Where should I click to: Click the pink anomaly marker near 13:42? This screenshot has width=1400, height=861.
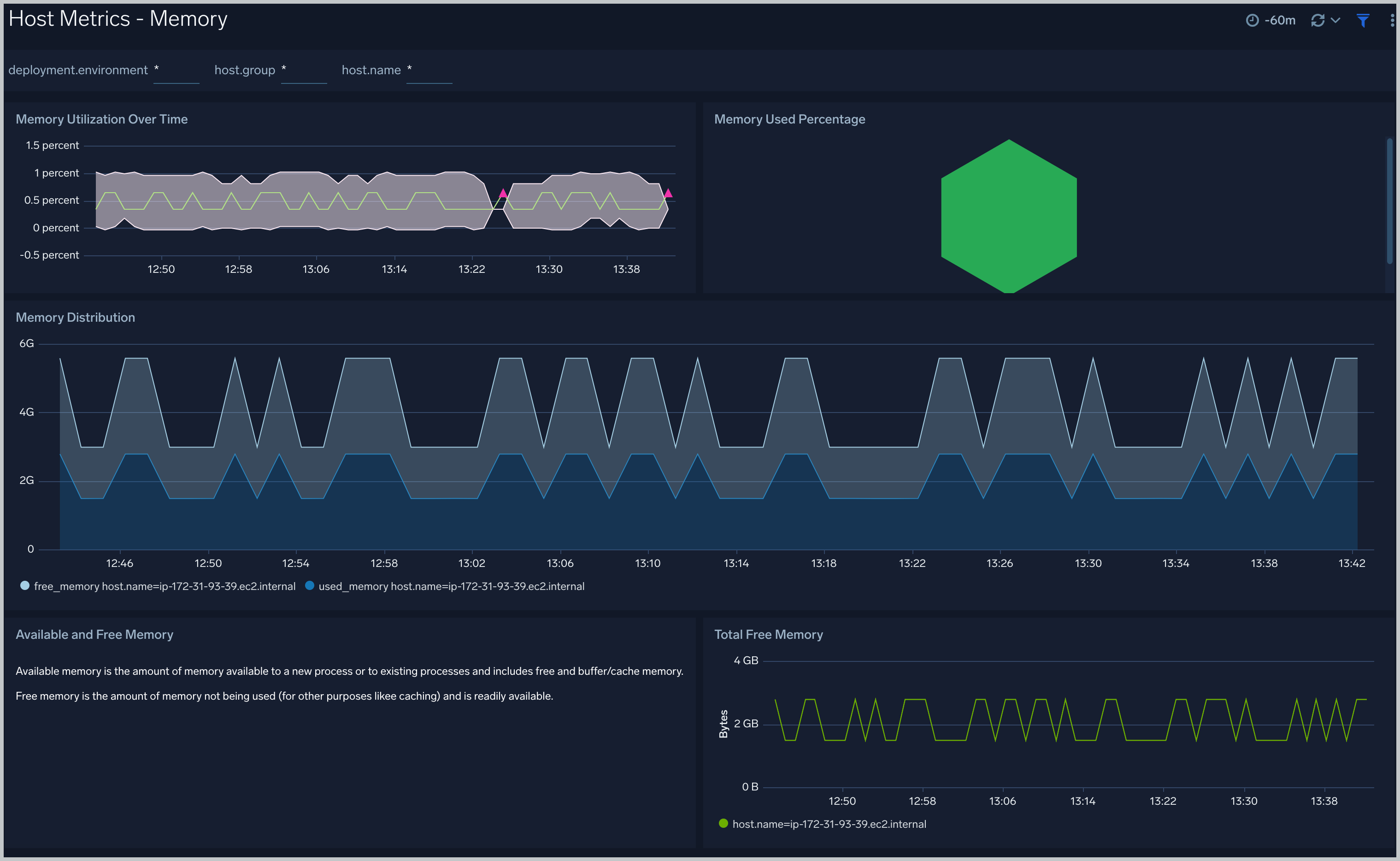(668, 194)
